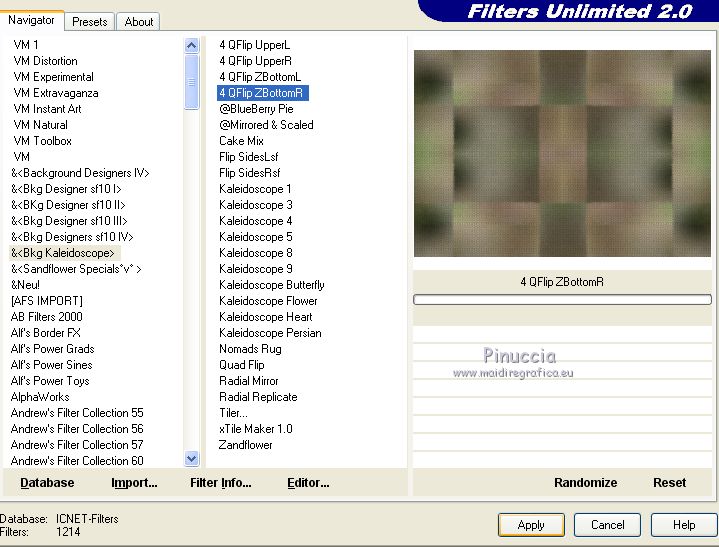This screenshot has width=719, height=547.
Task: Select &<Background Designers IV> category
Action: pos(80,173)
